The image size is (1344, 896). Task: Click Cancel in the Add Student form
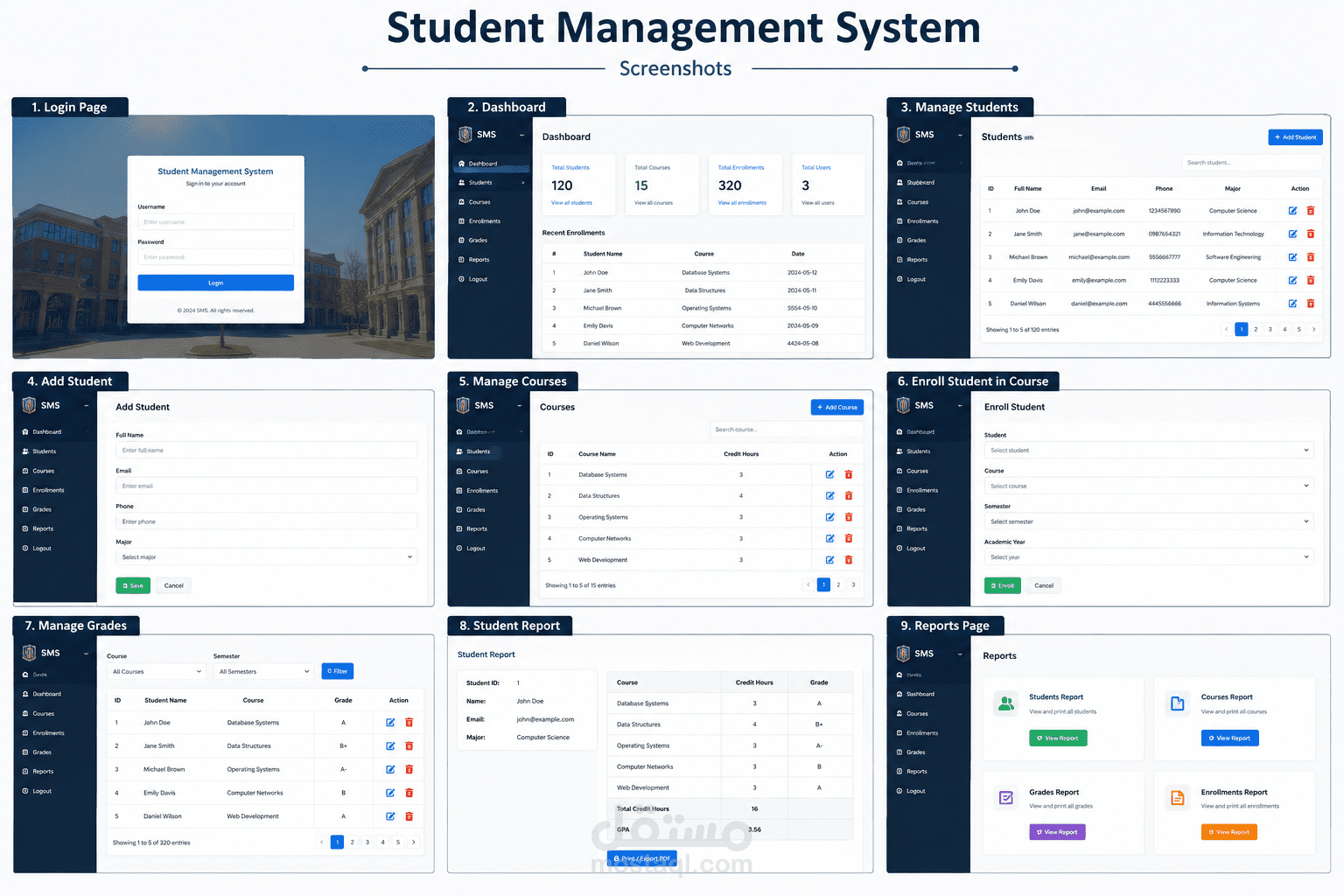pos(174,585)
